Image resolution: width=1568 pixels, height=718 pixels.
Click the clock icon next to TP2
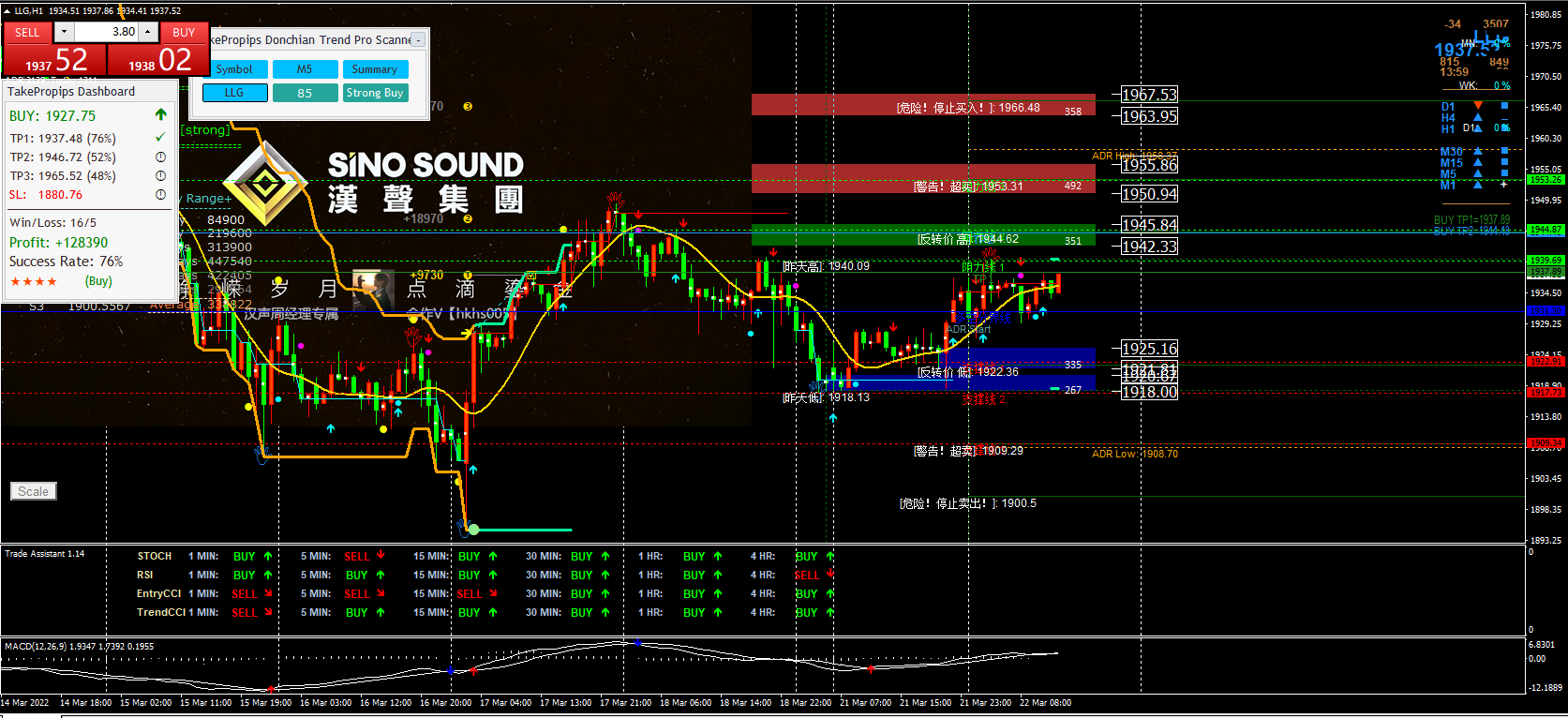point(160,157)
